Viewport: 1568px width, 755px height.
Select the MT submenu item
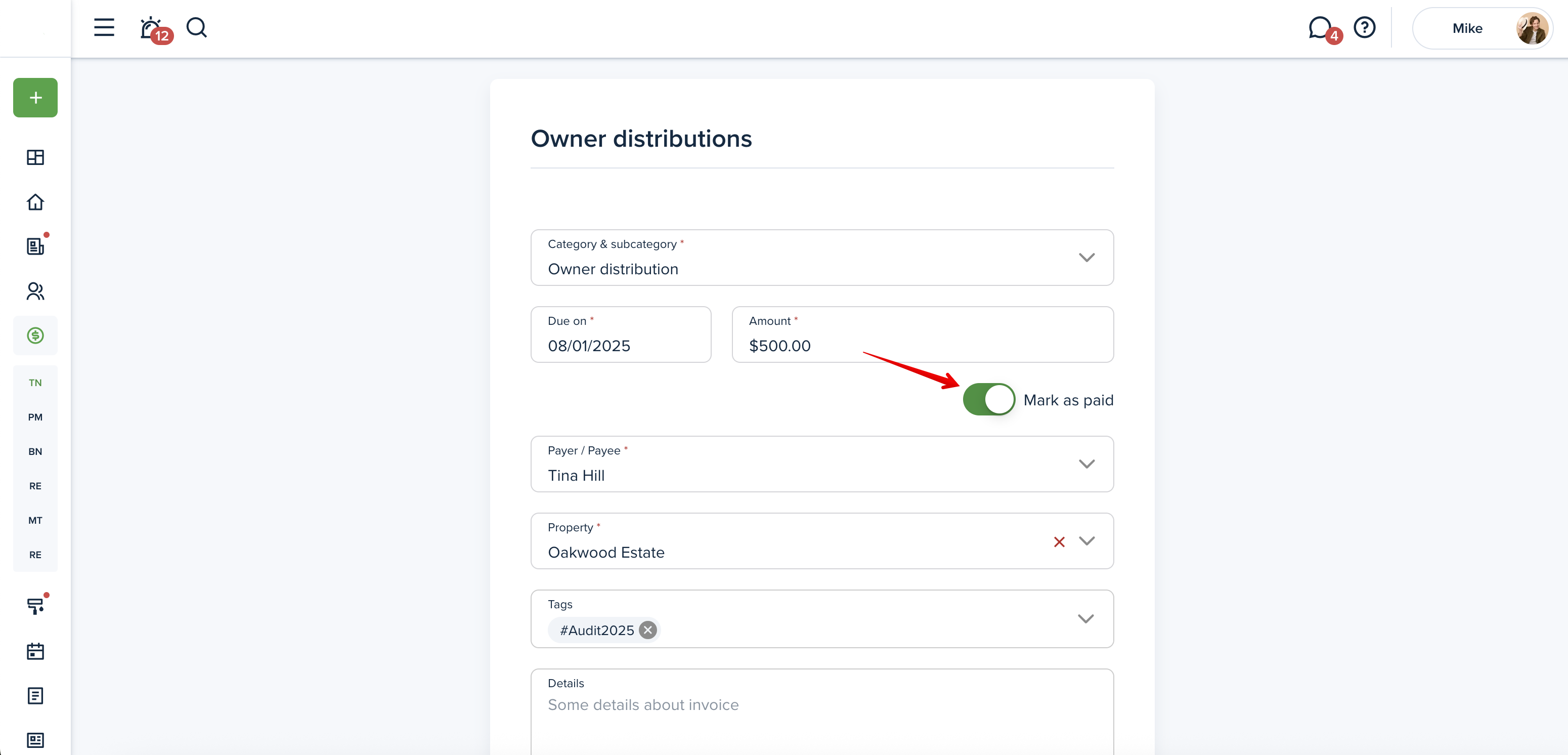[x=35, y=521]
